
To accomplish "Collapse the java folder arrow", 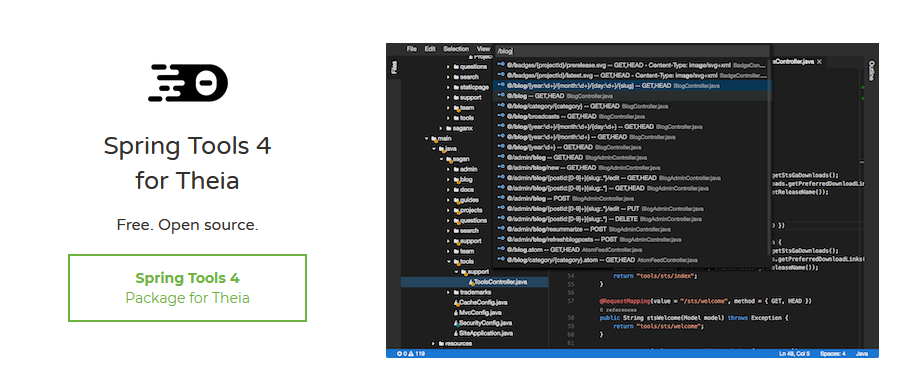I will [x=434, y=149].
